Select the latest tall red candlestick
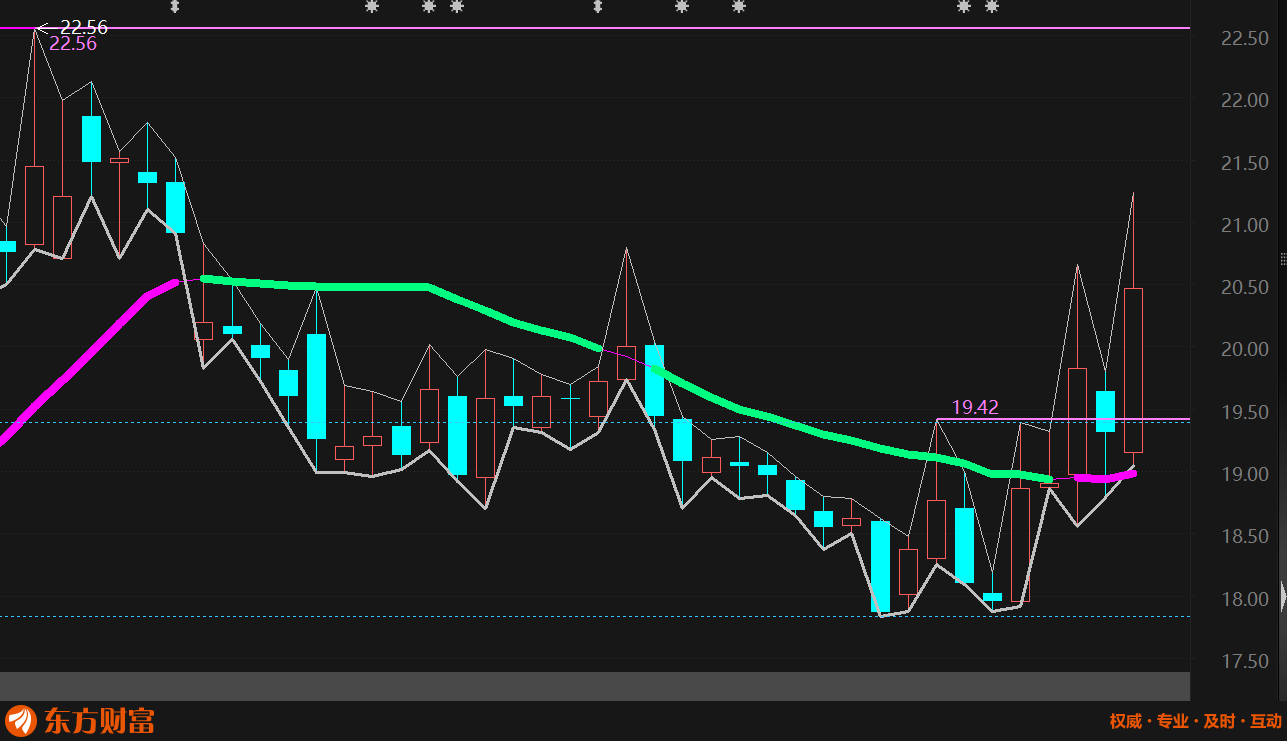 click(1133, 370)
